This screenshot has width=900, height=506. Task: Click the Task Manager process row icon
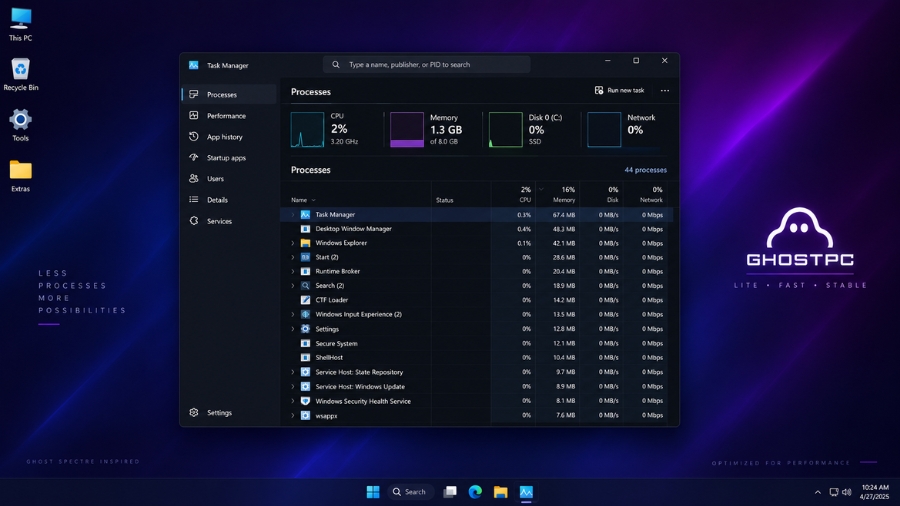click(305, 215)
